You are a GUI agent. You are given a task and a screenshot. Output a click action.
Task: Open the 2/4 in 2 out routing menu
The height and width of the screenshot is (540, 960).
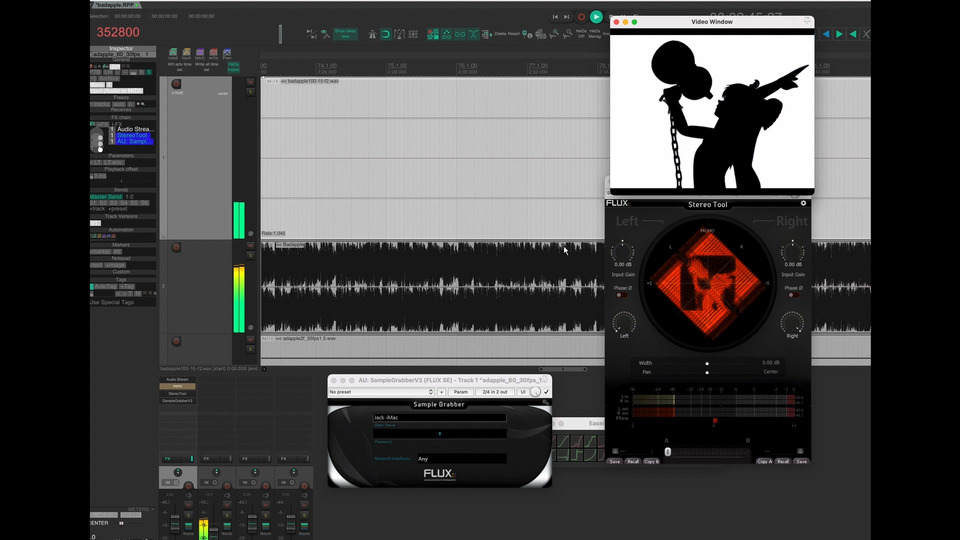coord(495,392)
